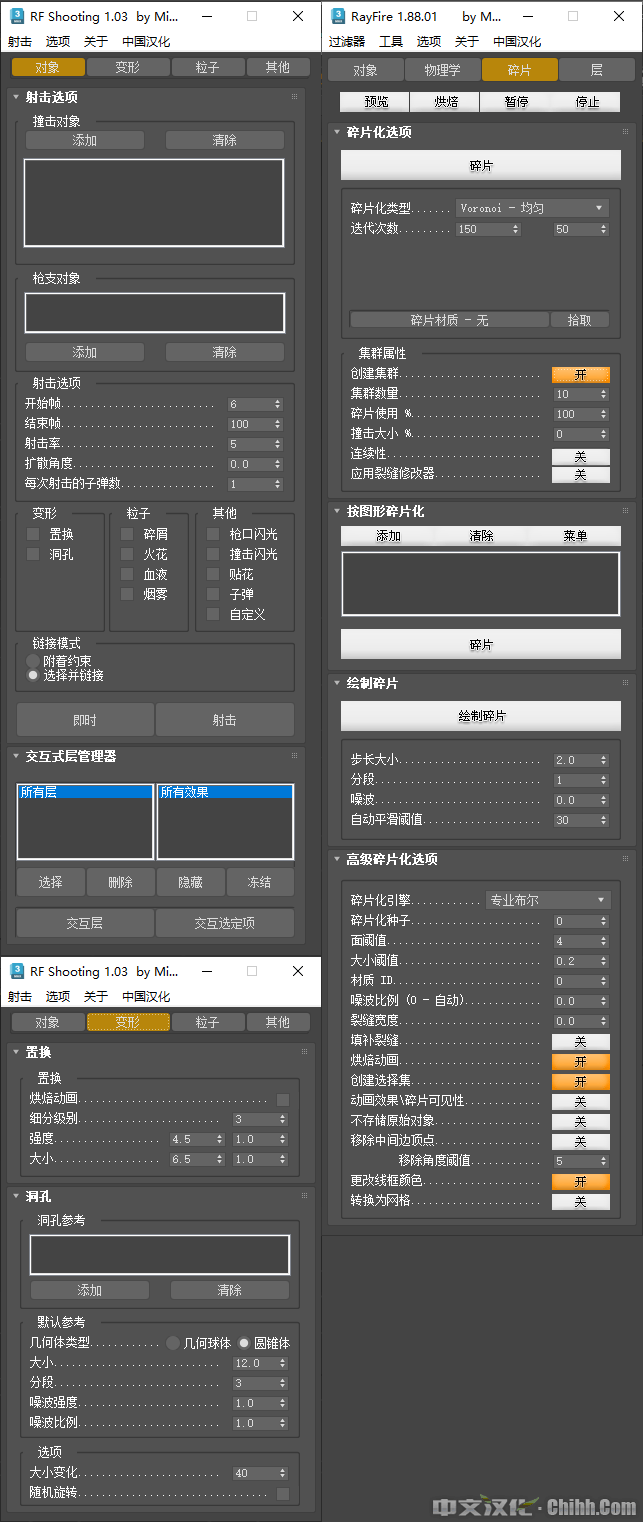643x1522 pixels.
Task: Click the grip handle of 交互式层管理器 rollout
Action: point(295,756)
